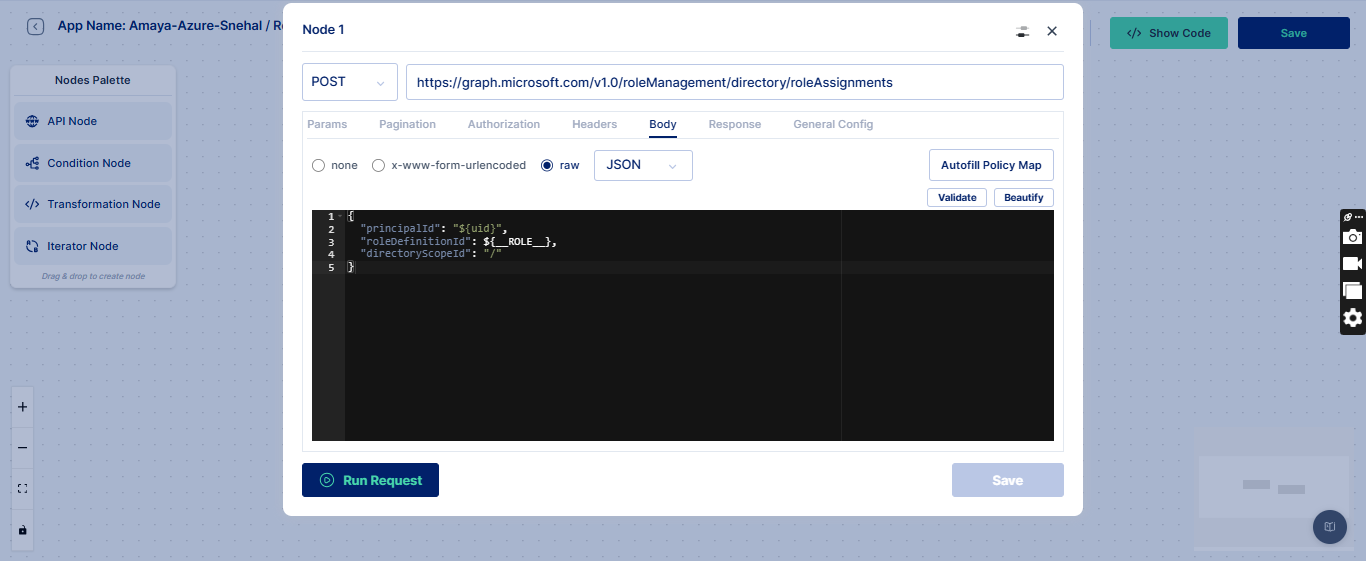The height and width of the screenshot is (561, 1366).
Task: Click the zoom in plus icon
Action: (22, 407)
